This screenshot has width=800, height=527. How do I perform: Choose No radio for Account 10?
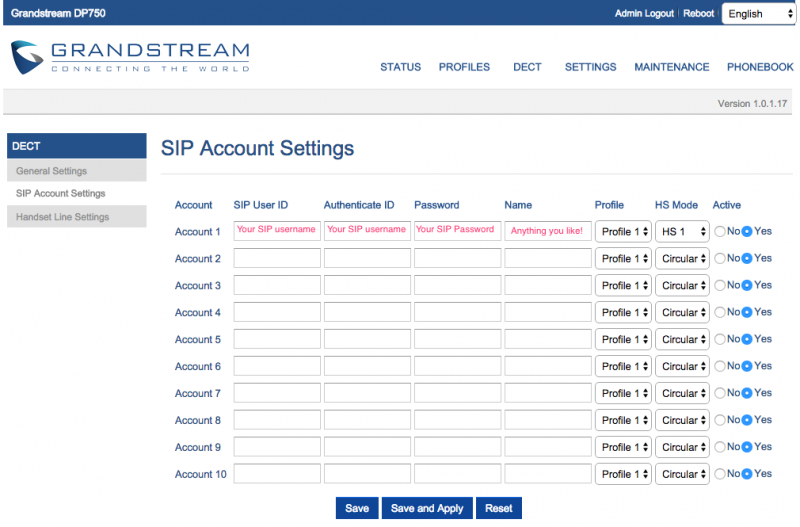[719, 474]
